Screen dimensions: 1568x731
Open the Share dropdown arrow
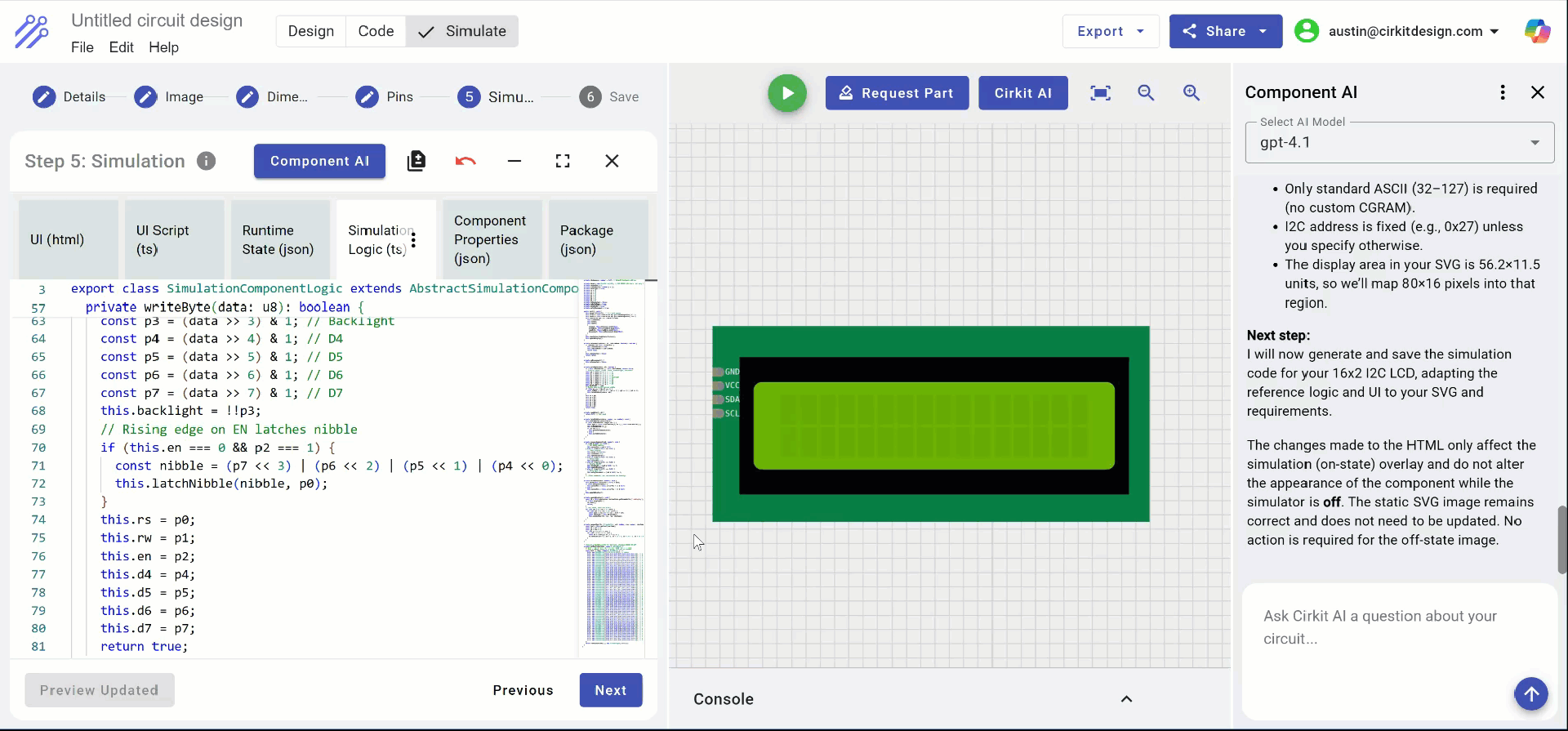coord(1263,31)
